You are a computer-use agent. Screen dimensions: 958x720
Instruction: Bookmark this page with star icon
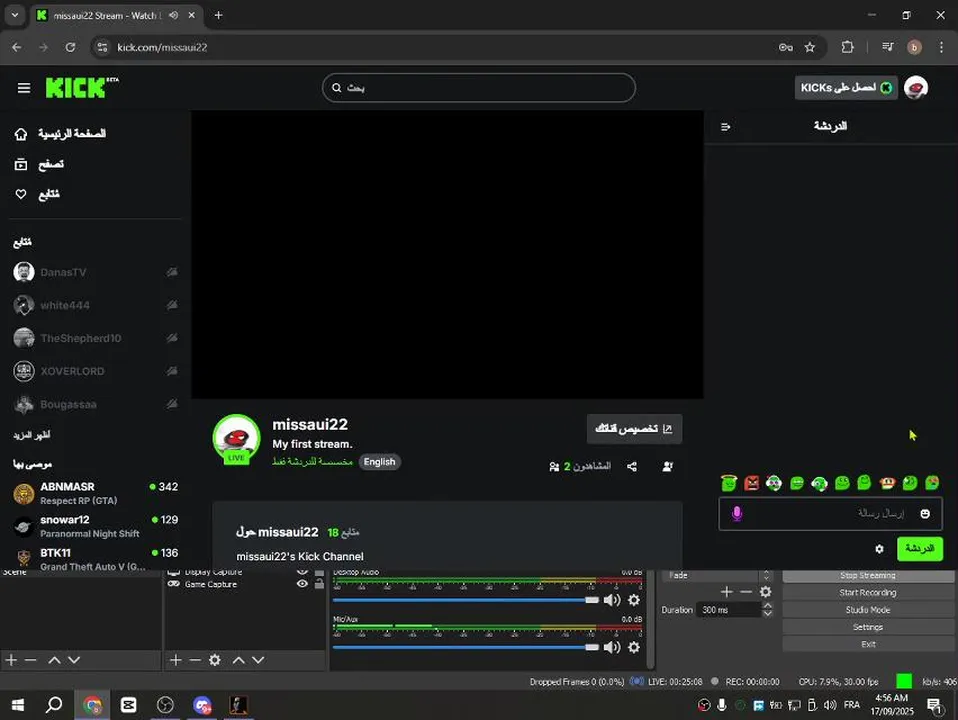[x=810, y=47]
